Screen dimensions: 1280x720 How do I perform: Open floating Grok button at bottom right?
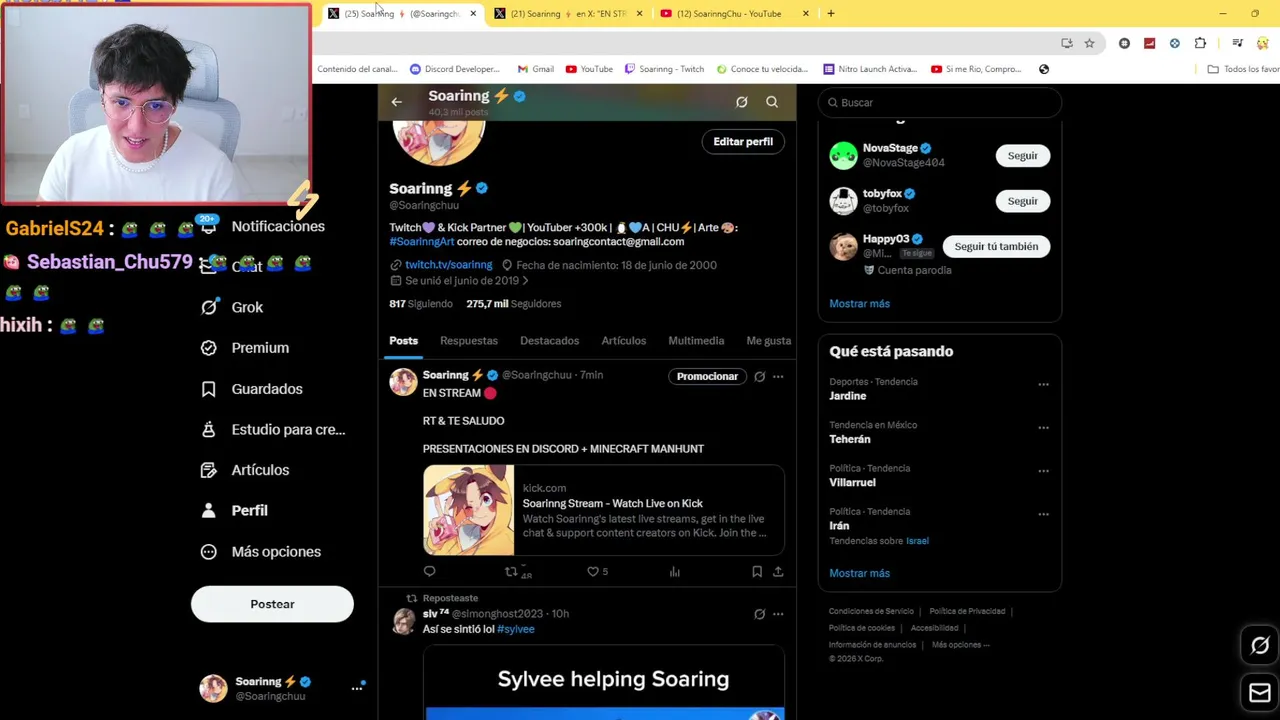1260,646
